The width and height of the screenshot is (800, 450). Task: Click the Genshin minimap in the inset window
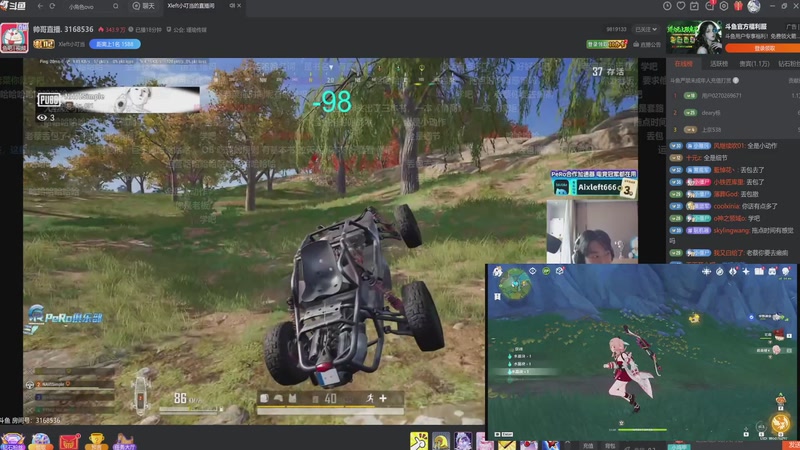pyautogui.click(x=517, y=282)
